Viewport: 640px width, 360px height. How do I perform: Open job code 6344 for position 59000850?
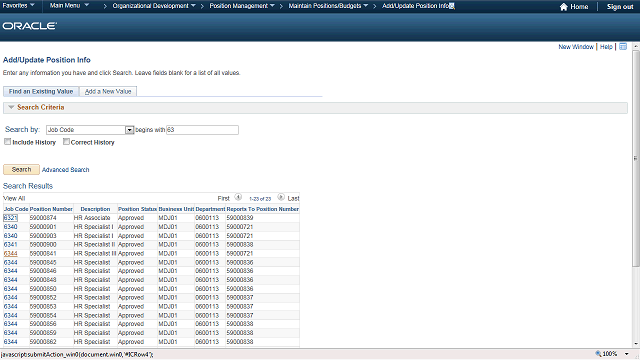pos(11,289)
